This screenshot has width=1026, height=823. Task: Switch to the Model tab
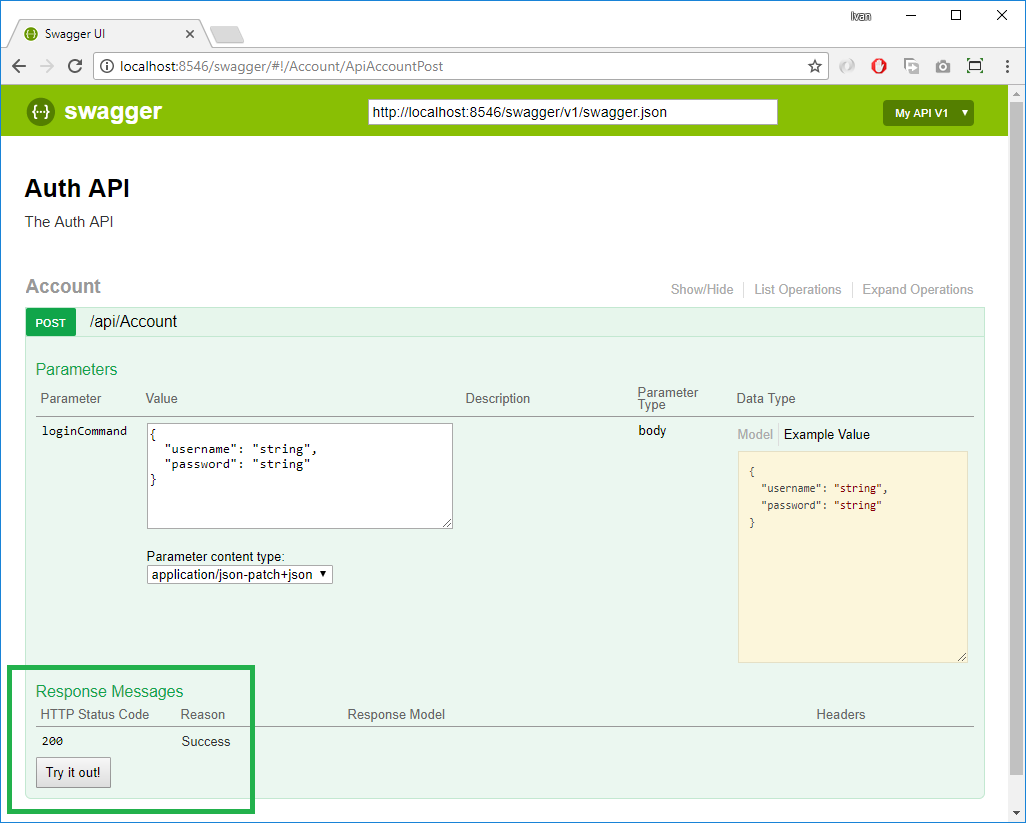[755, 435]
